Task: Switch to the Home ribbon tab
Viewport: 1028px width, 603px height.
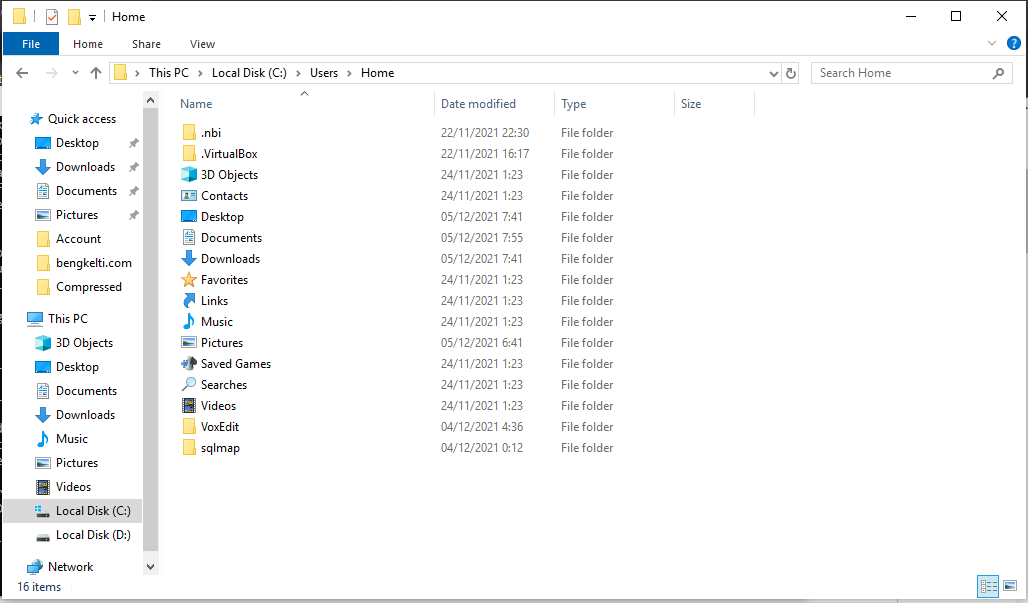Action: (x=88, y=44)
